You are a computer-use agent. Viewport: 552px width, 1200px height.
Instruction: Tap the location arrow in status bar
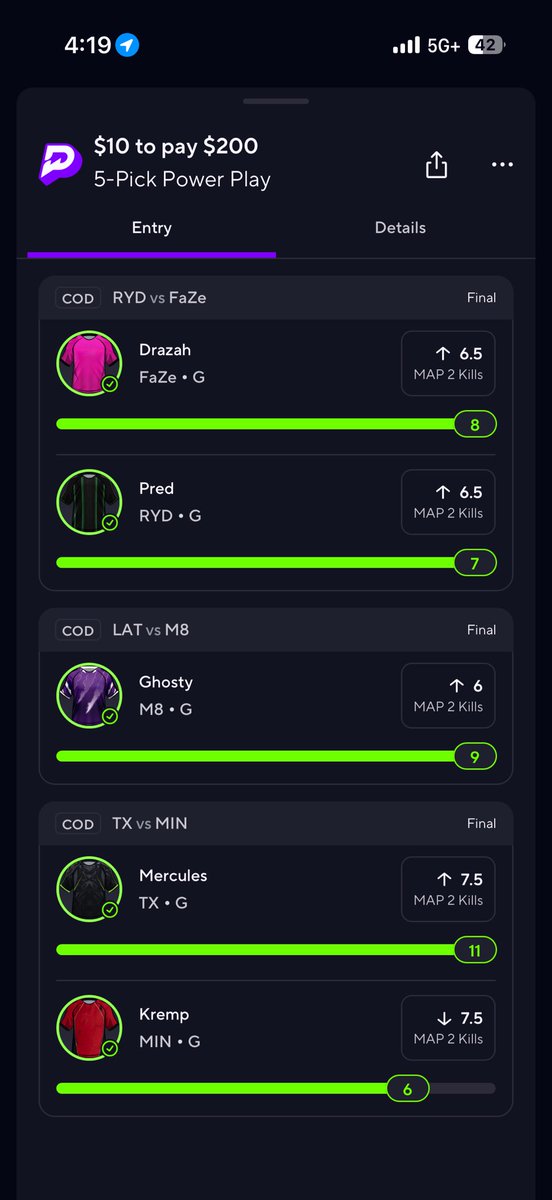coord(127,45)
